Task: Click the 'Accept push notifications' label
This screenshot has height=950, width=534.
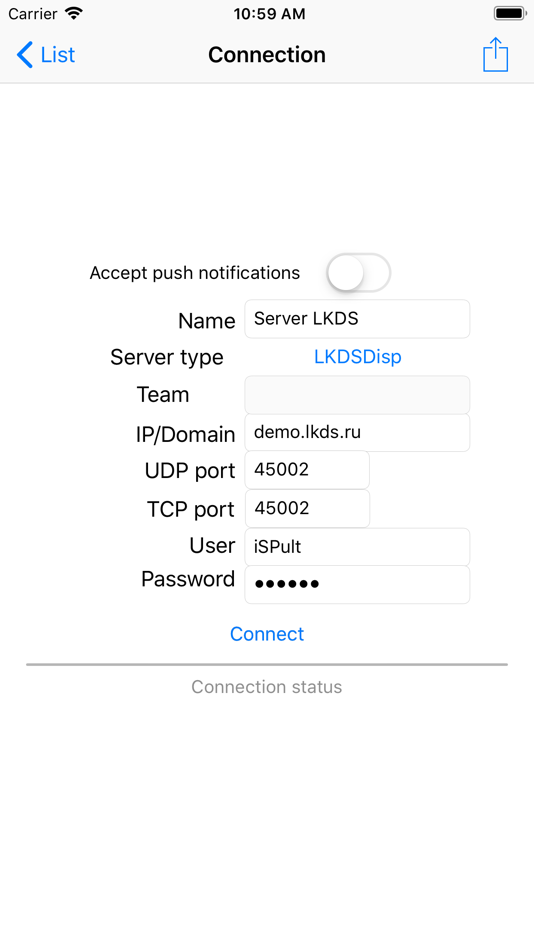Action: pyautogui.click(x=195, y=273)
